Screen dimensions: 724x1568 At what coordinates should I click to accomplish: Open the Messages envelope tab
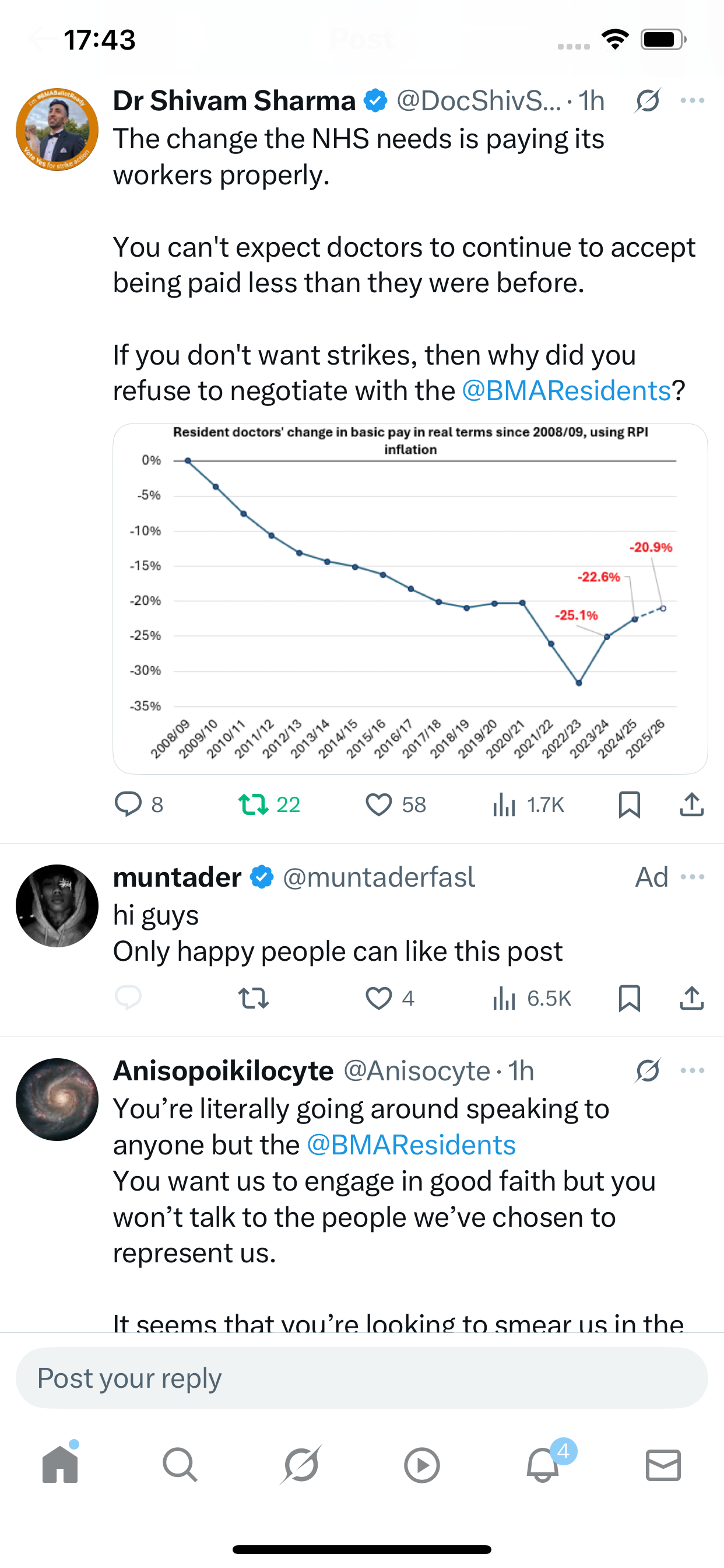pyautogui.click(x=663, y=1465)
